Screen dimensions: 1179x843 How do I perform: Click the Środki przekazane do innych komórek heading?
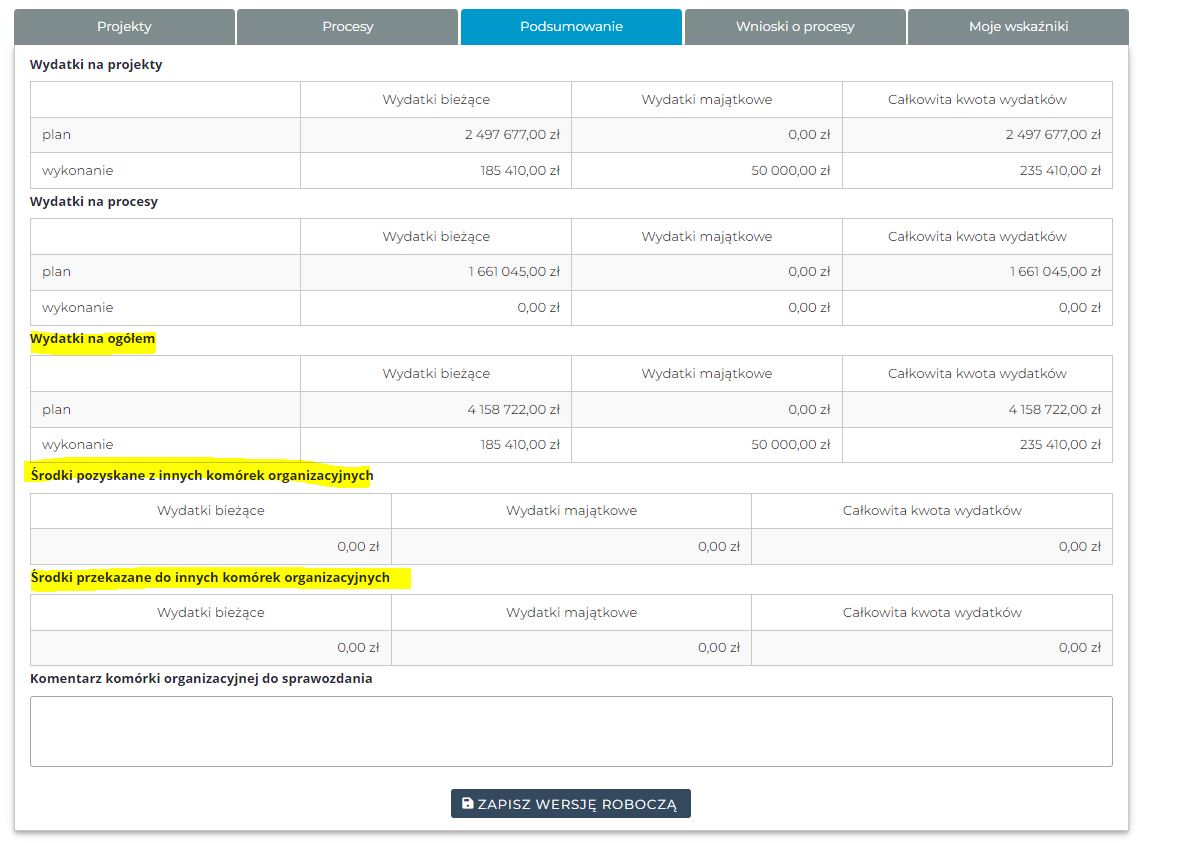point(210,578)
